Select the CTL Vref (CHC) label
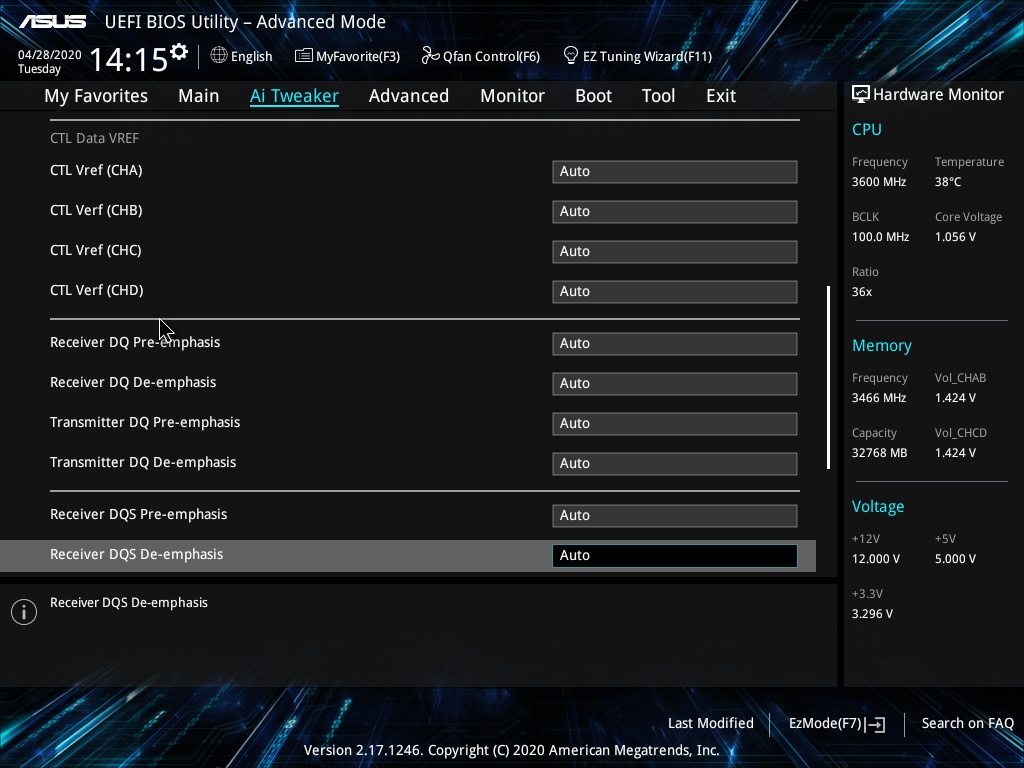 96,250
